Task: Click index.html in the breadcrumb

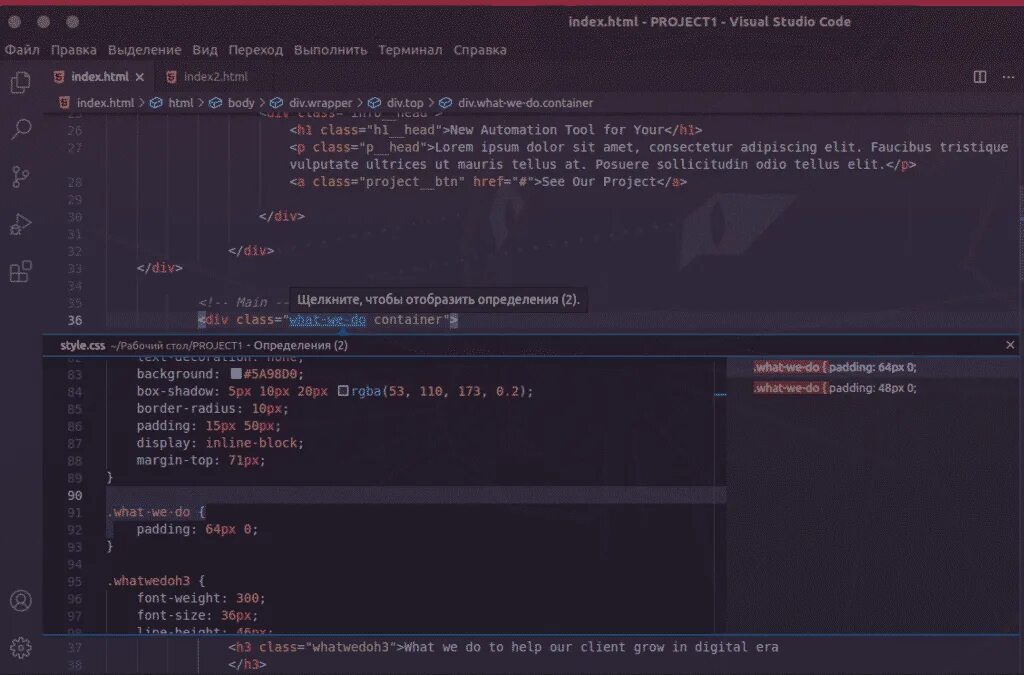Action: pos(105,103)
